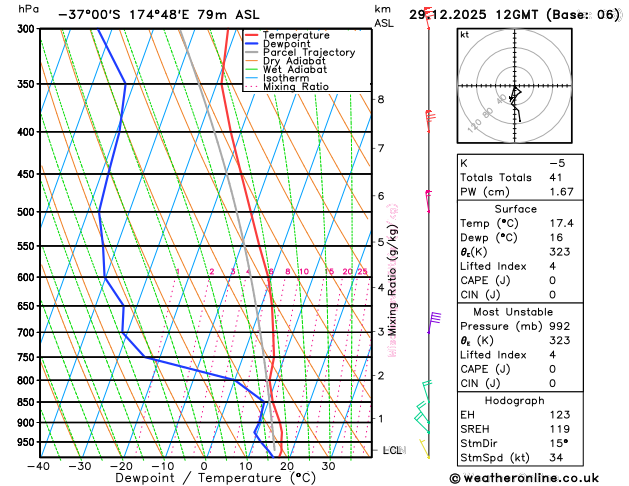Click the PW (cm) value 1.67
The width and height of the screenshot is (629, 486).
pos(562,192)
